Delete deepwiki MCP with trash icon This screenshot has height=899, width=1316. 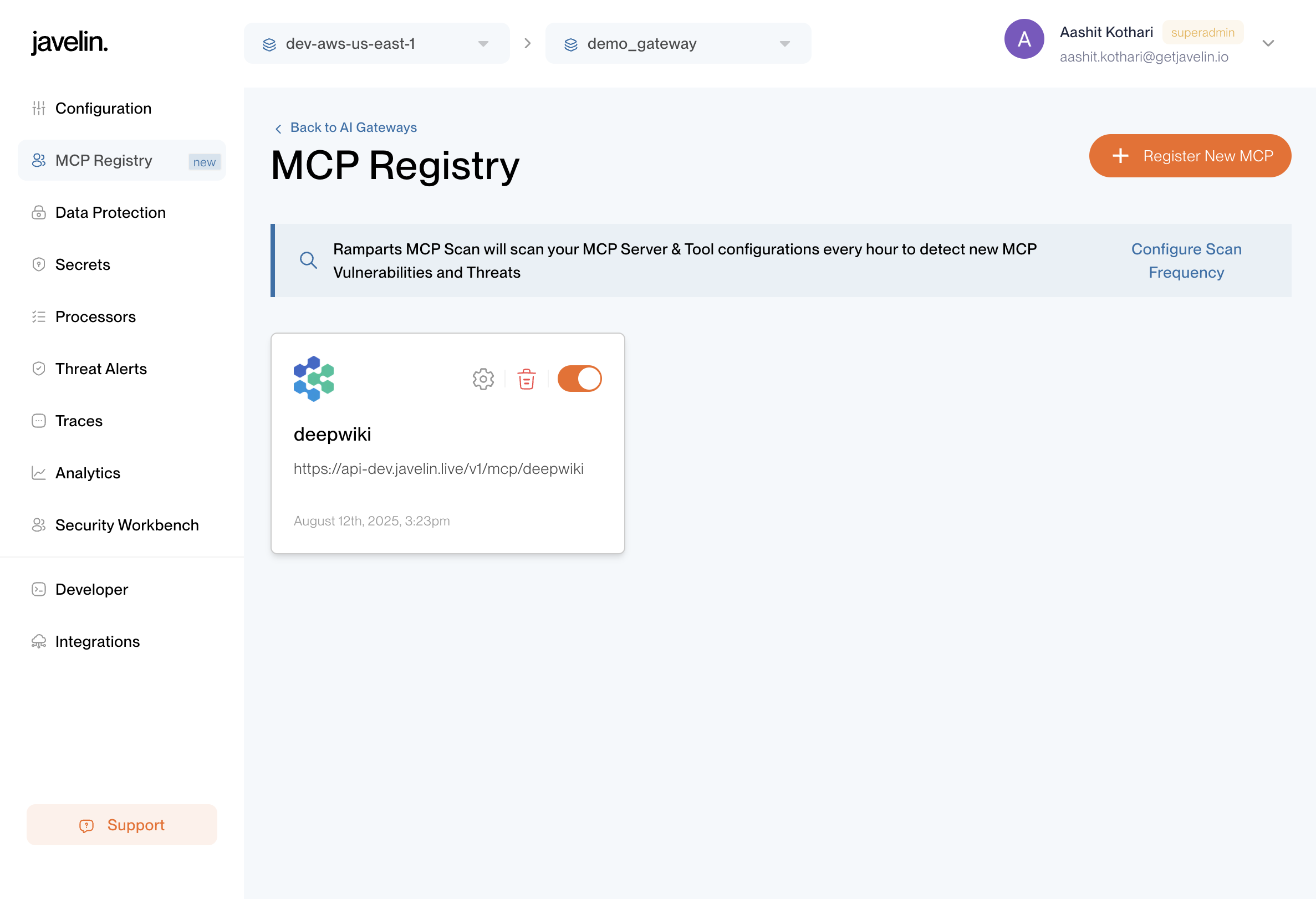coord(526,379)
